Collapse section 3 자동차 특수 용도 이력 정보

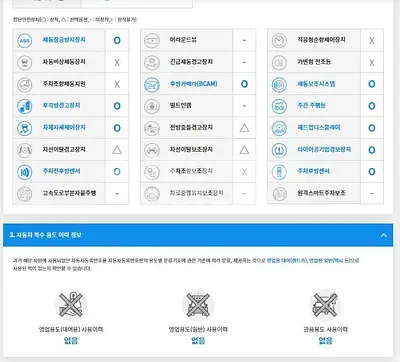pos(384,235)
